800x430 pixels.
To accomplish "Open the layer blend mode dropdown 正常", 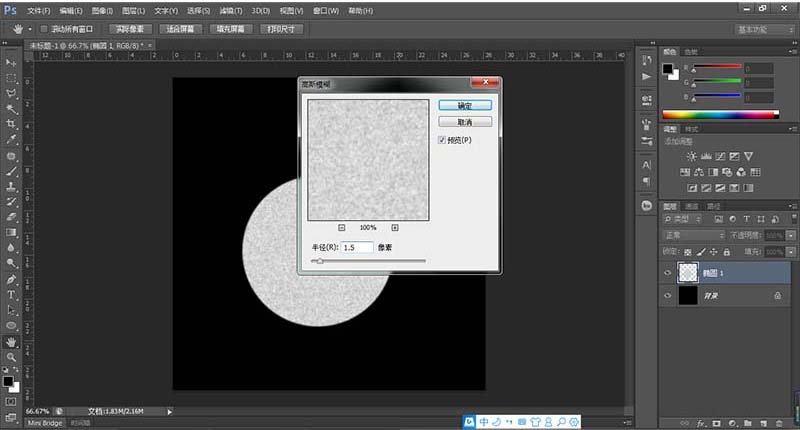I will pyautogui.click(x=693, y=235).
